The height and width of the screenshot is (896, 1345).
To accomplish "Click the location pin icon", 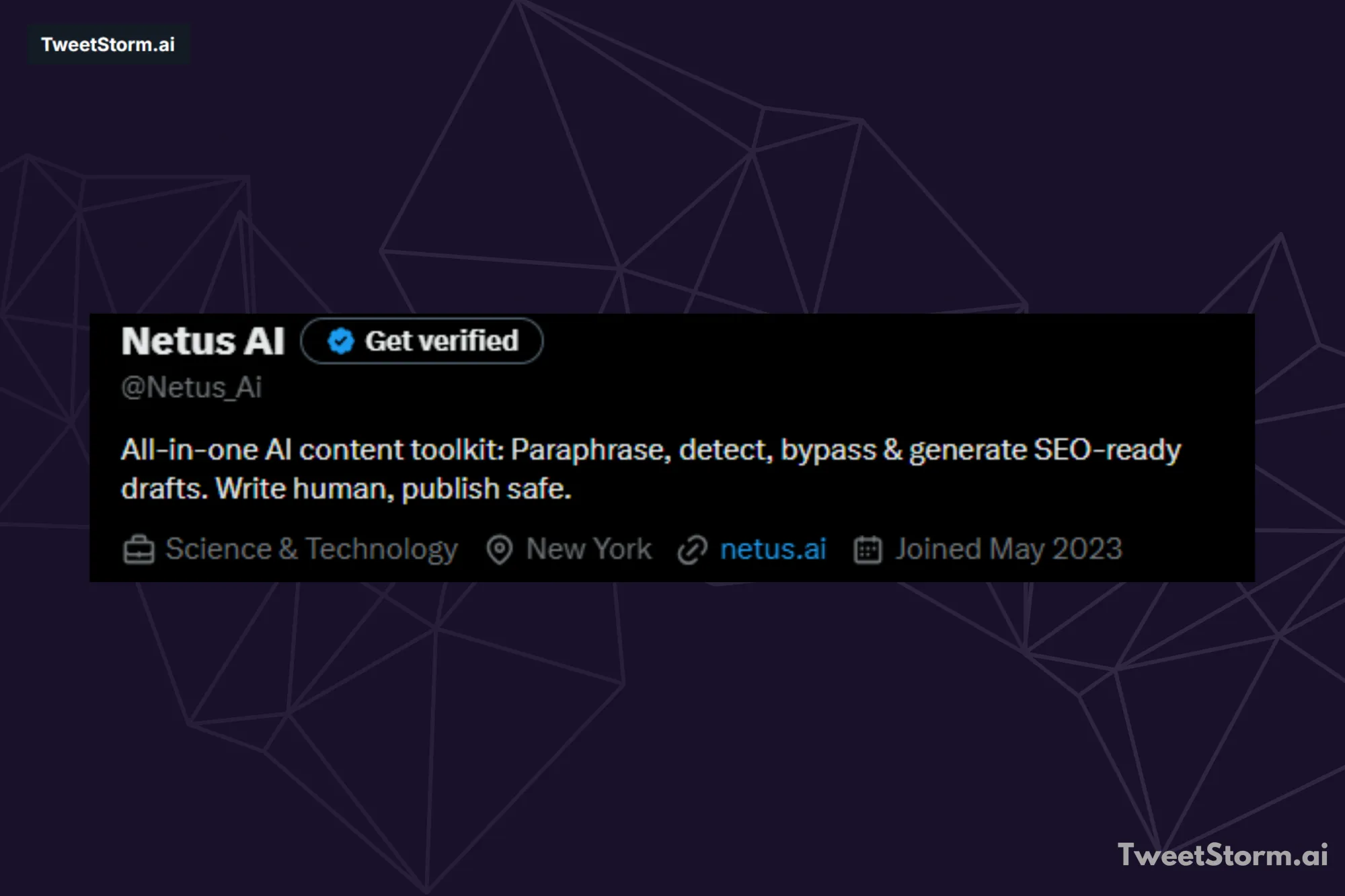I will [500, 548].
